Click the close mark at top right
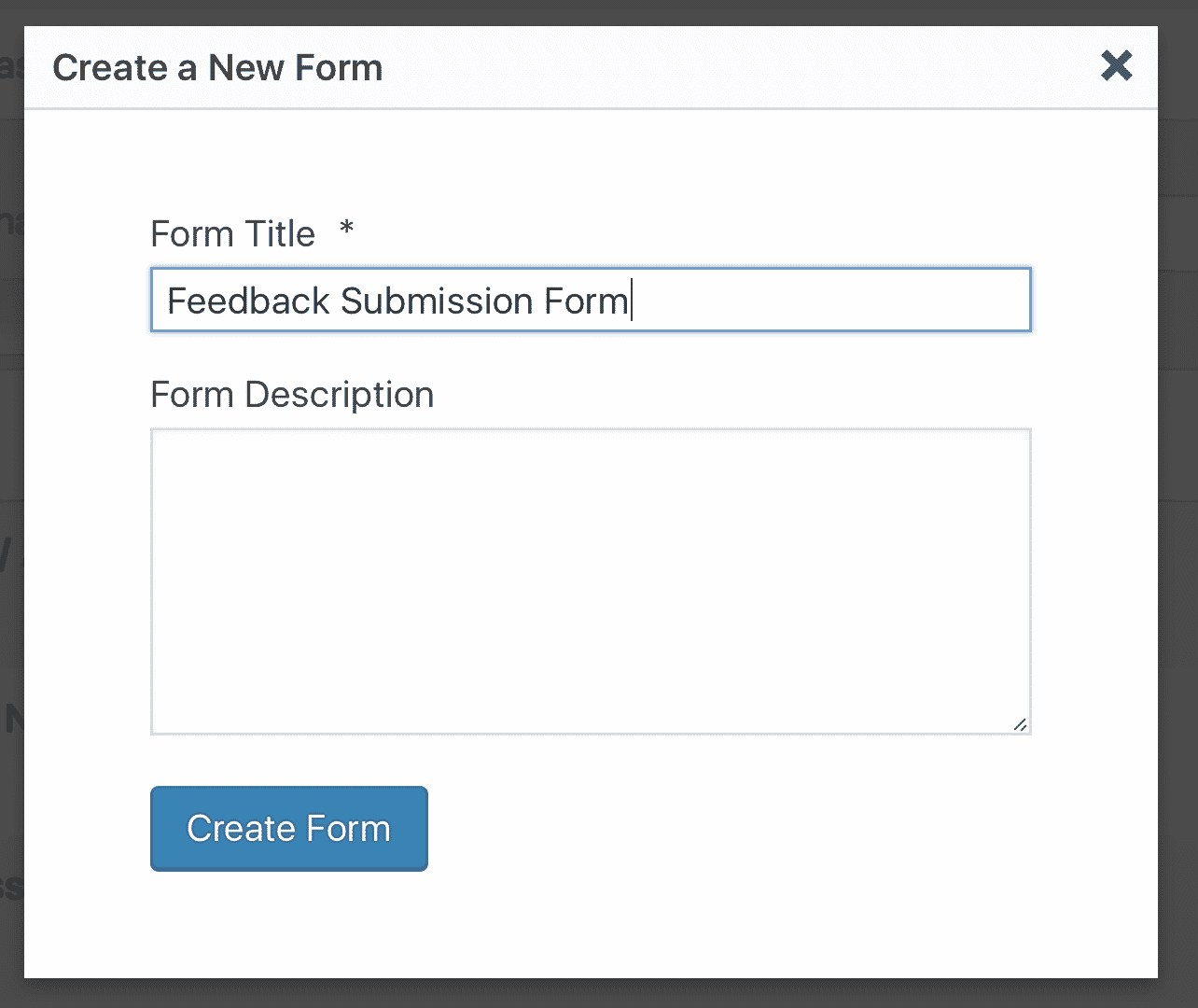This screenshot has height=1008, width=1198. click(x=1117, y=66)
